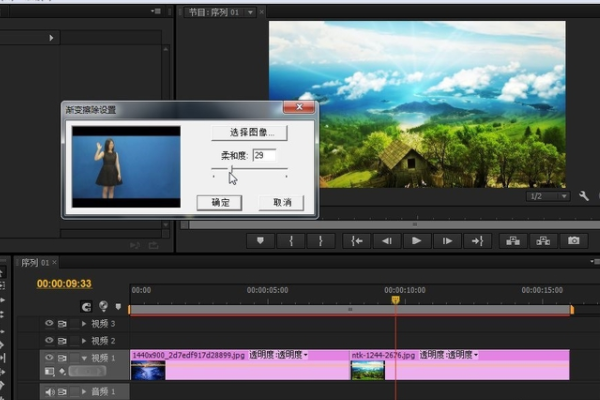The image size is (600, 400).
Task: Select the 节目: 序列 01 program tab
Action: pyautogui.click(x=214, y=12)
